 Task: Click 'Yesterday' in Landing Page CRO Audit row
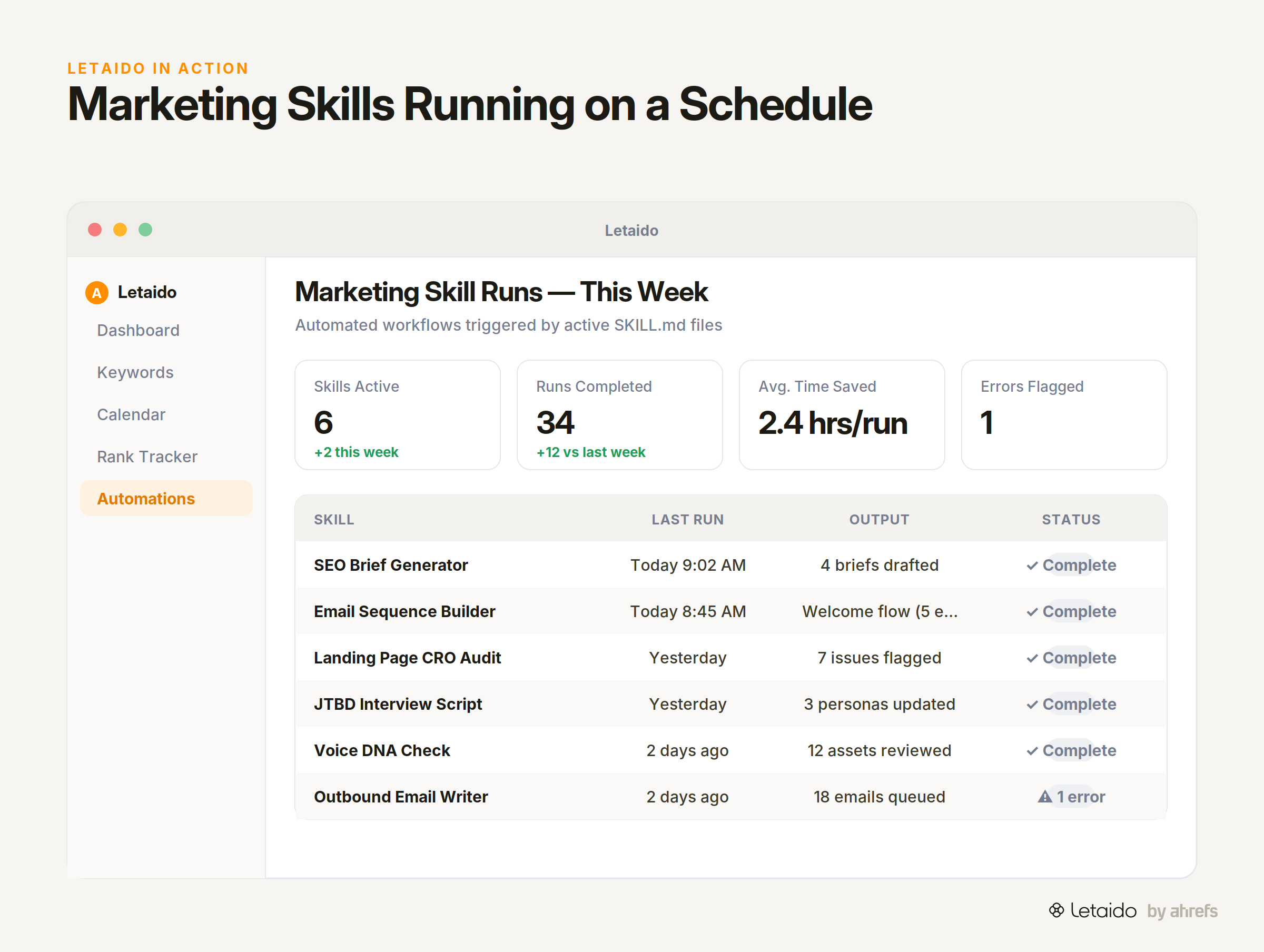pyautogui.click(x=688, y=658)
